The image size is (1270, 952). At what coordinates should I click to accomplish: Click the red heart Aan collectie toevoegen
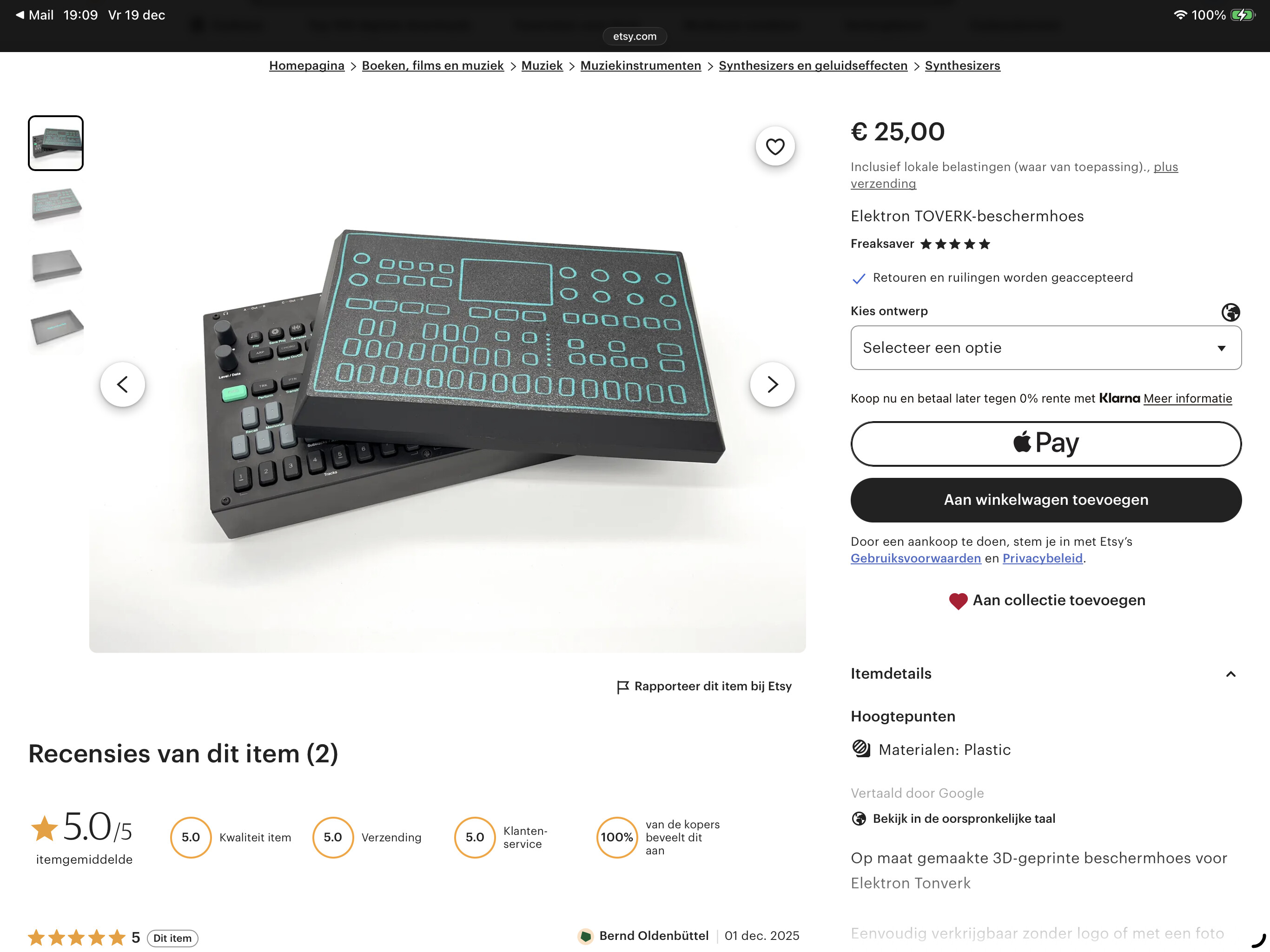coord(958,601)
